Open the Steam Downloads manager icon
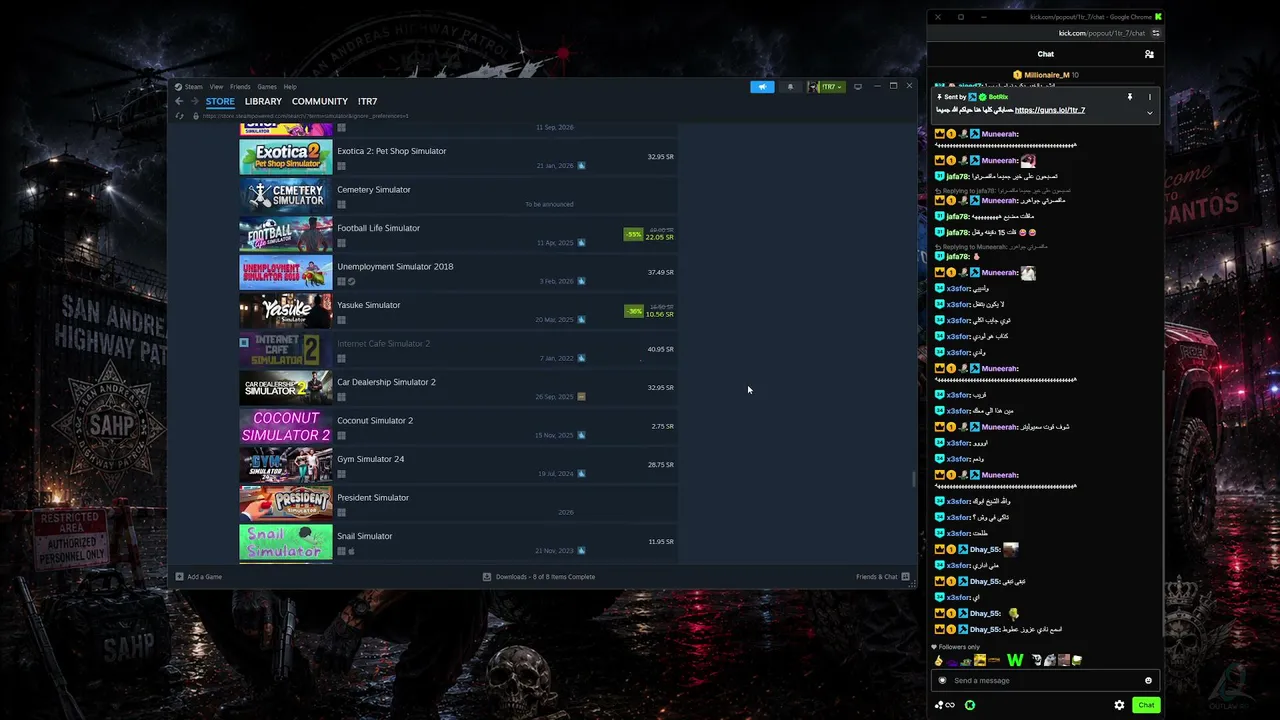 pos(487,577)
